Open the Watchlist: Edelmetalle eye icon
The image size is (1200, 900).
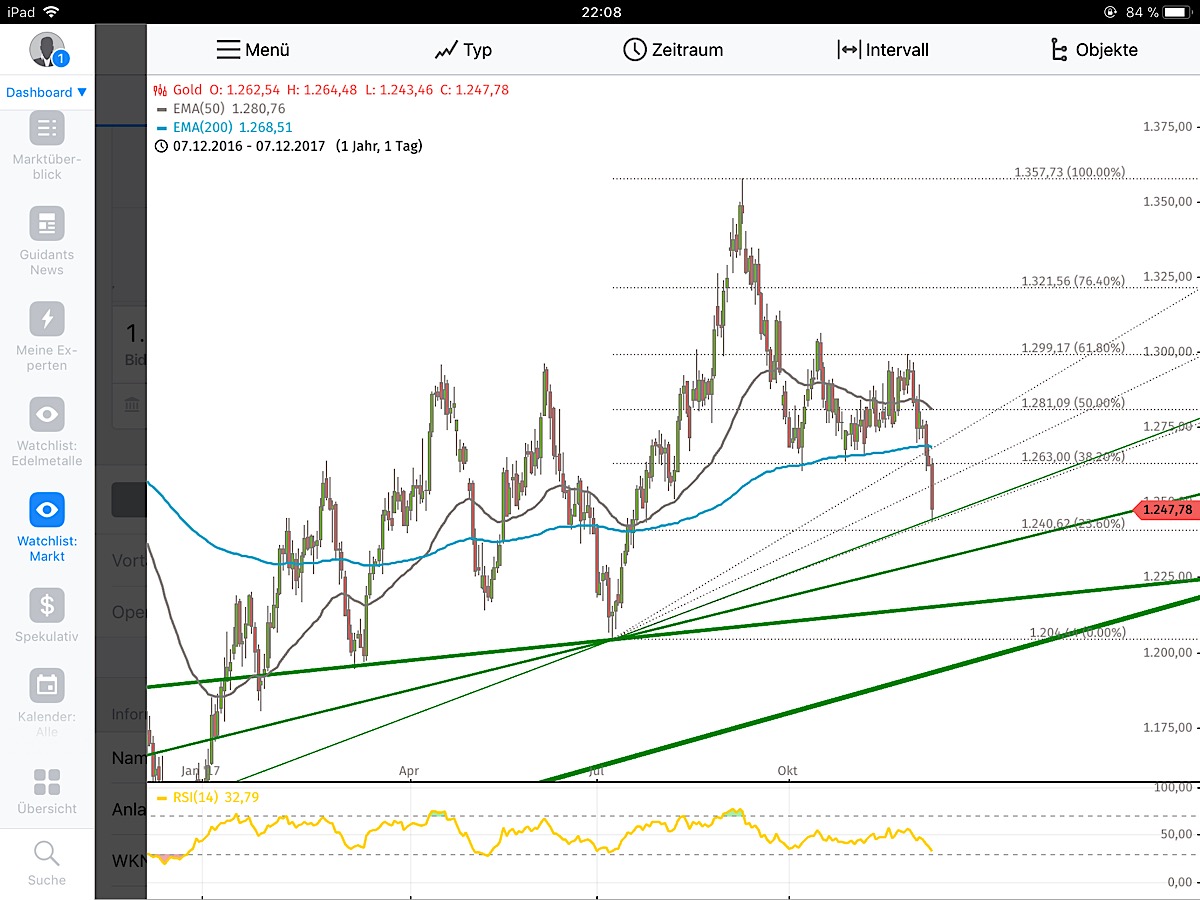tap(46, 415)
